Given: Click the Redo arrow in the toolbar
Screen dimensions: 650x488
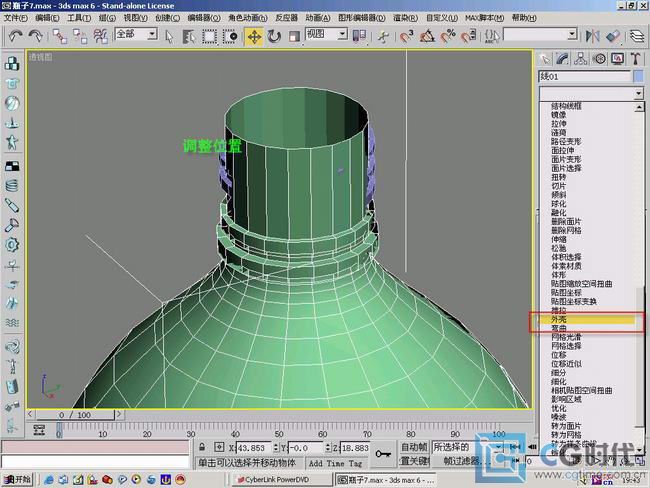Looking at the screenshot, I should click(x=36, y=36).
